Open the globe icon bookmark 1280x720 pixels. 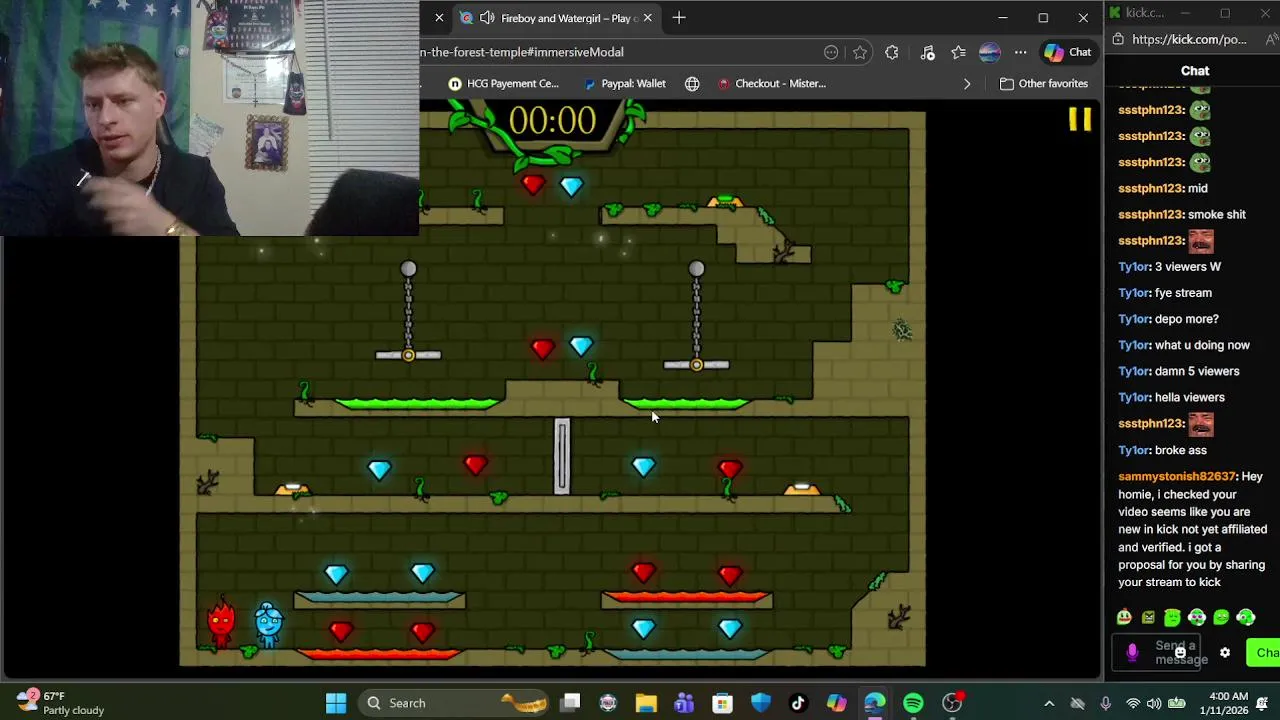coord(692,83)
